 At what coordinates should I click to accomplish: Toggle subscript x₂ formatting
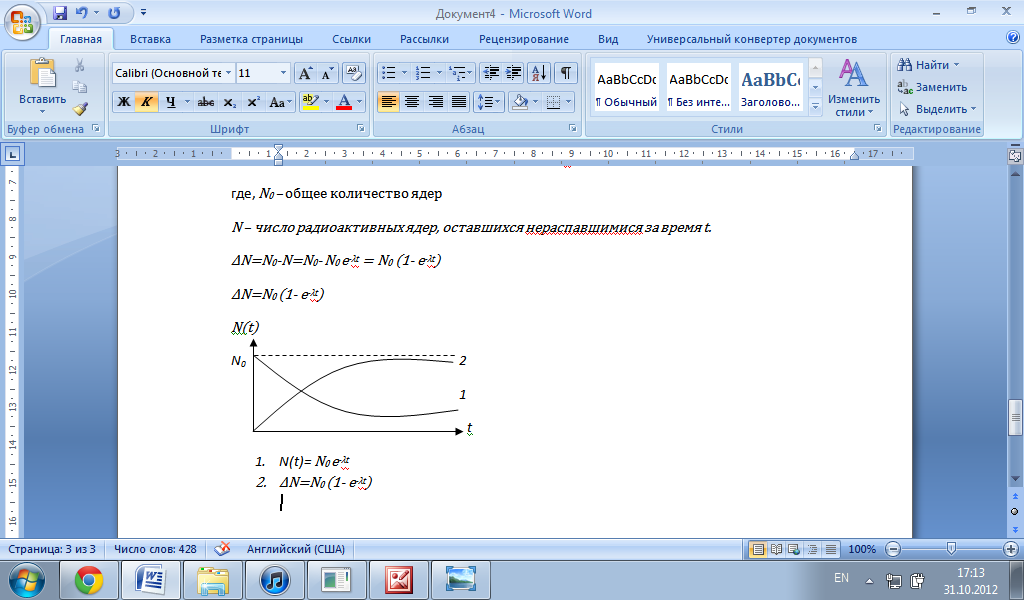(229, 102)
